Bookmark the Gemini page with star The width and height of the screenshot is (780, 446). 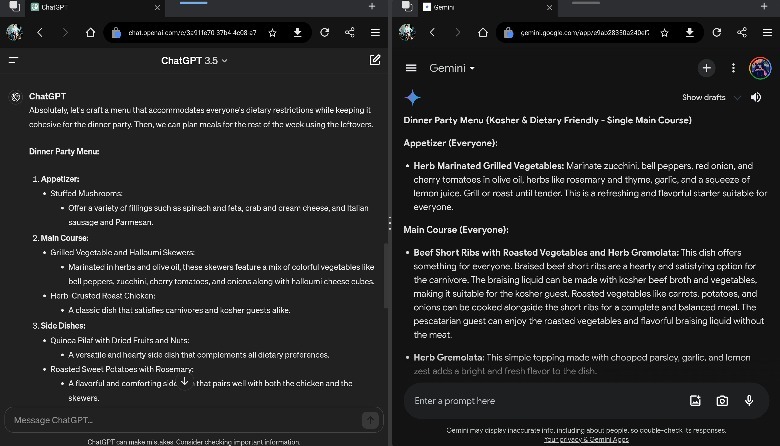coord(664,32)
